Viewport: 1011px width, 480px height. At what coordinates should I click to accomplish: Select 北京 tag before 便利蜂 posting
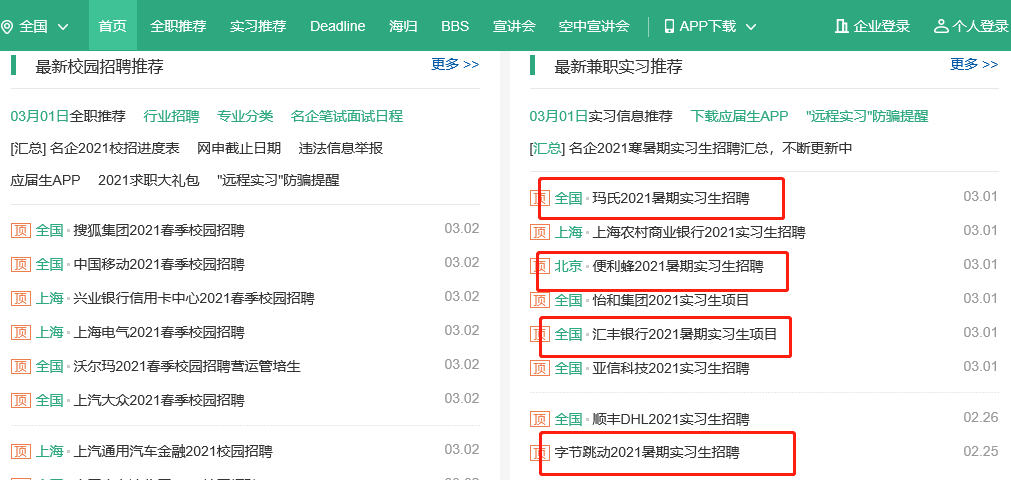568,266
